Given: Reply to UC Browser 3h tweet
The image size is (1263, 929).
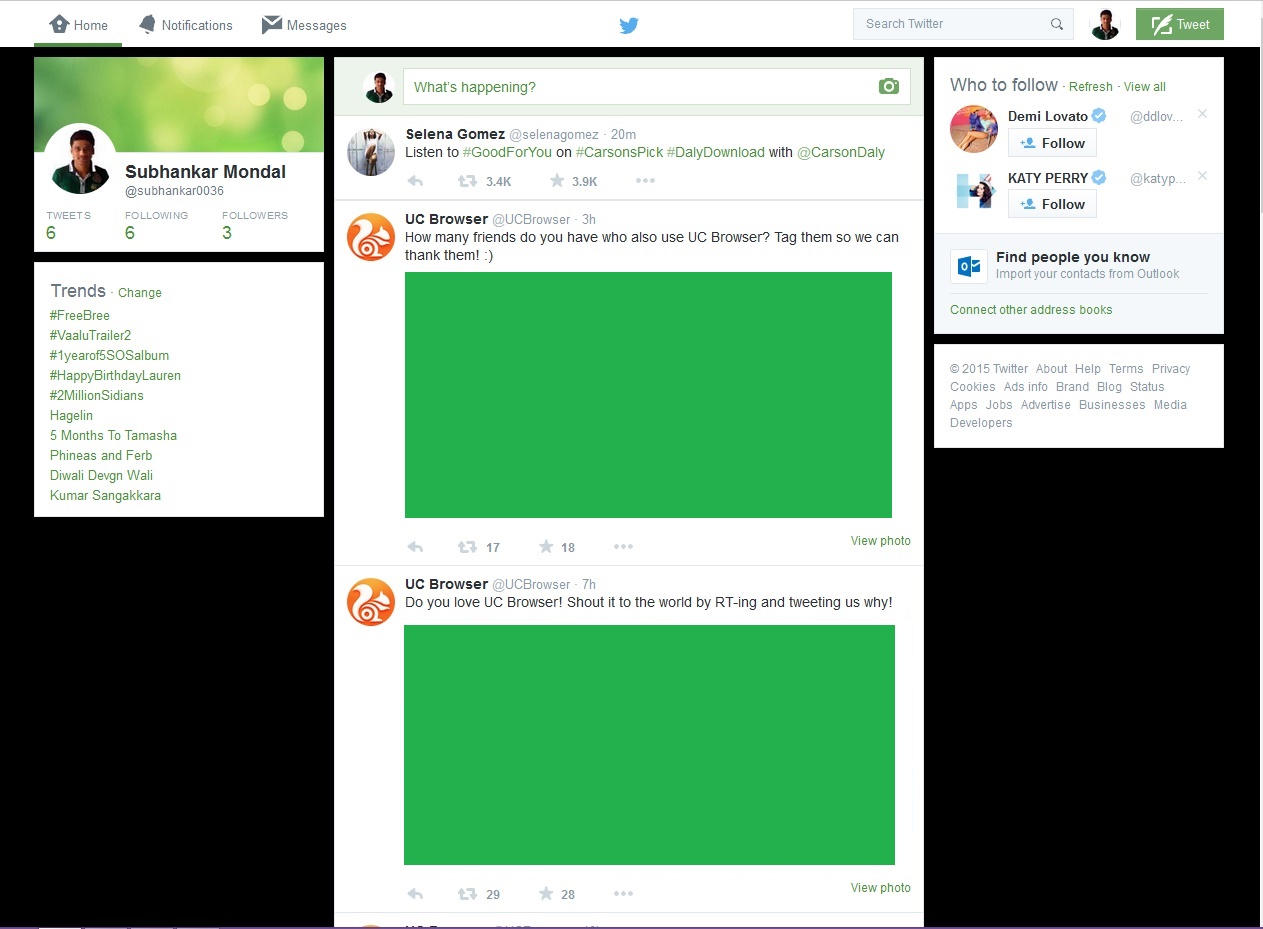Looking at the screenshot, I should tap(416, 547).
